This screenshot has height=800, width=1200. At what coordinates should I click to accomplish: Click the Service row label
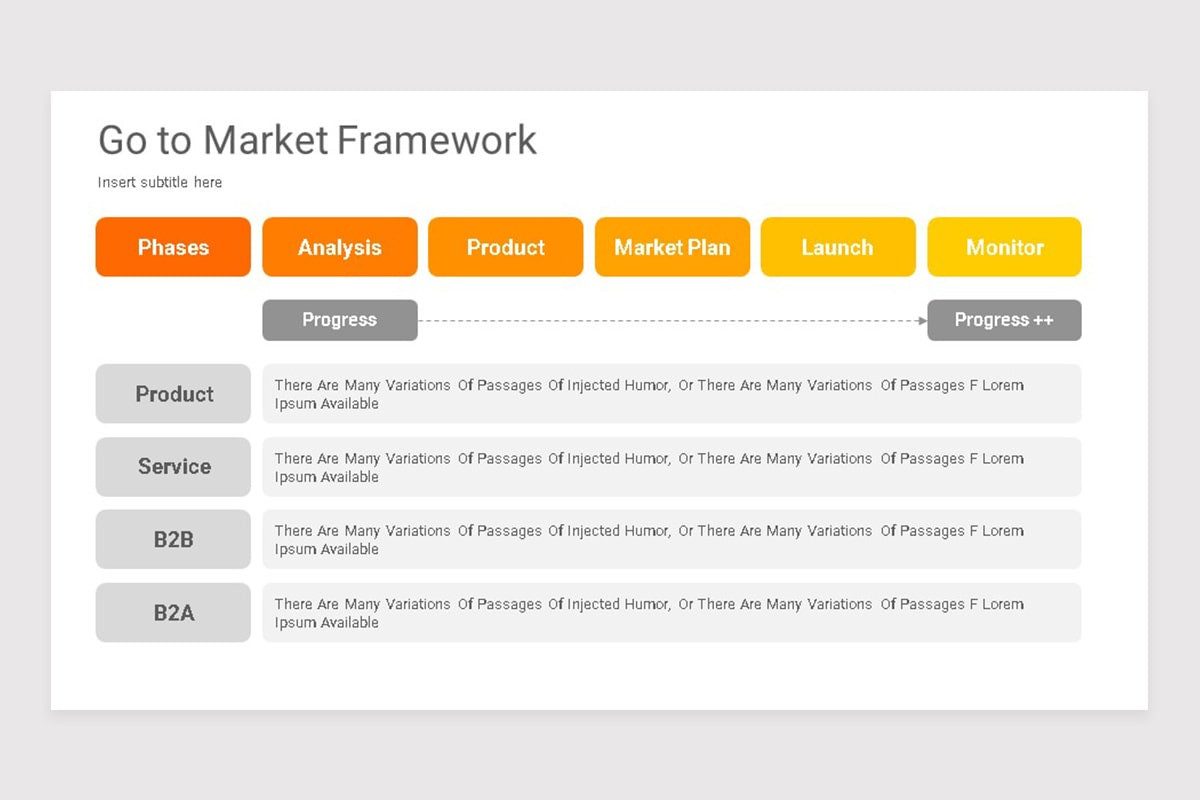tap(173, 467)
